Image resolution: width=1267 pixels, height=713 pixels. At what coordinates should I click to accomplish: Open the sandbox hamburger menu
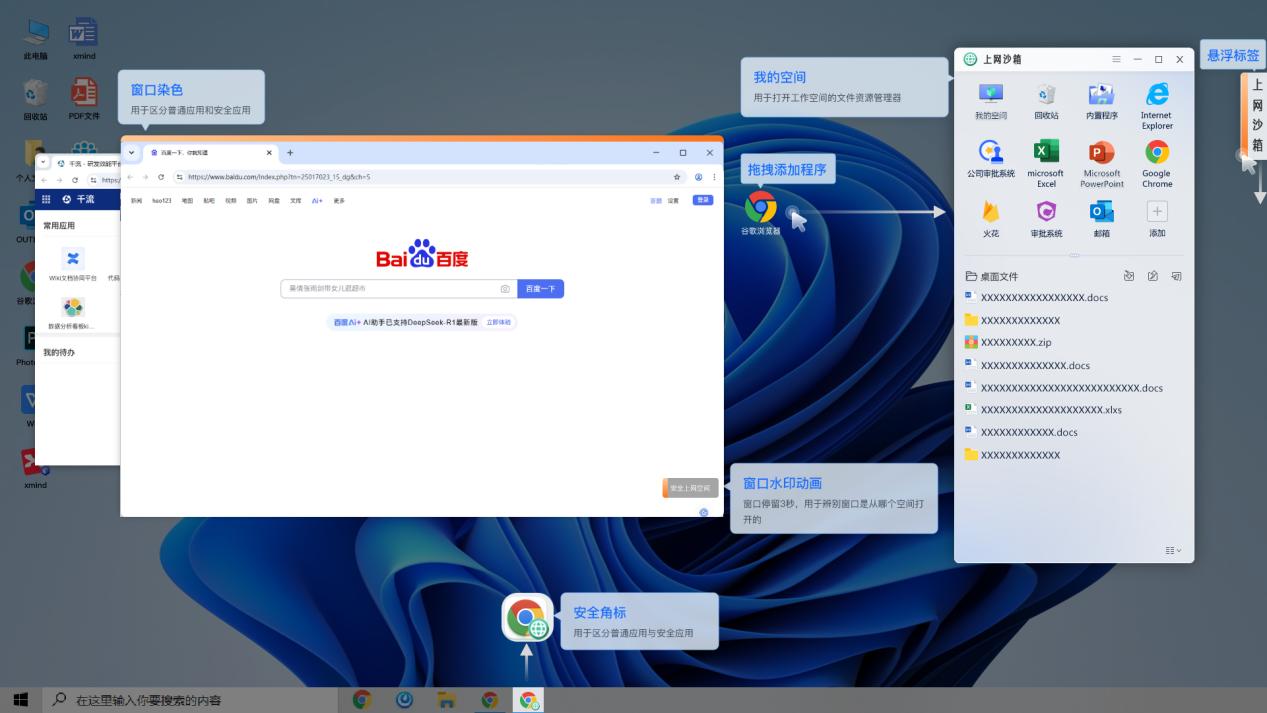click(x=1116, y=60)
